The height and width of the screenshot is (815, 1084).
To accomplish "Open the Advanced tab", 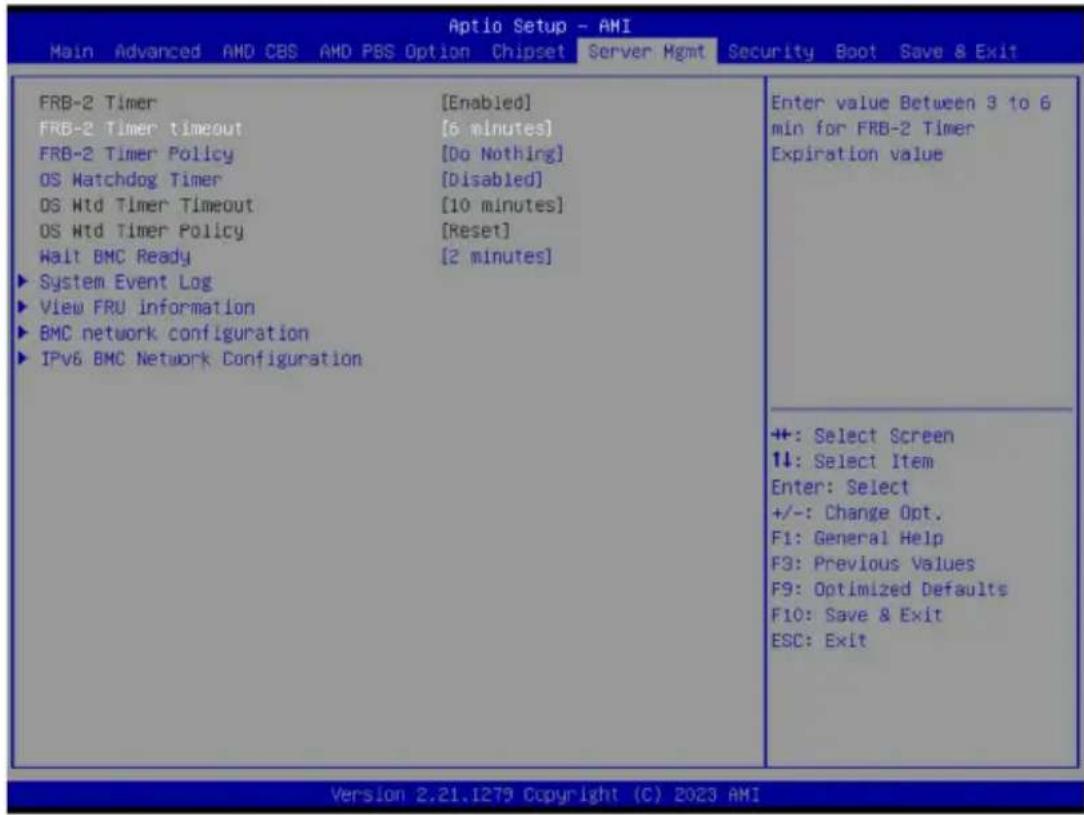I will tap(158, 52).
